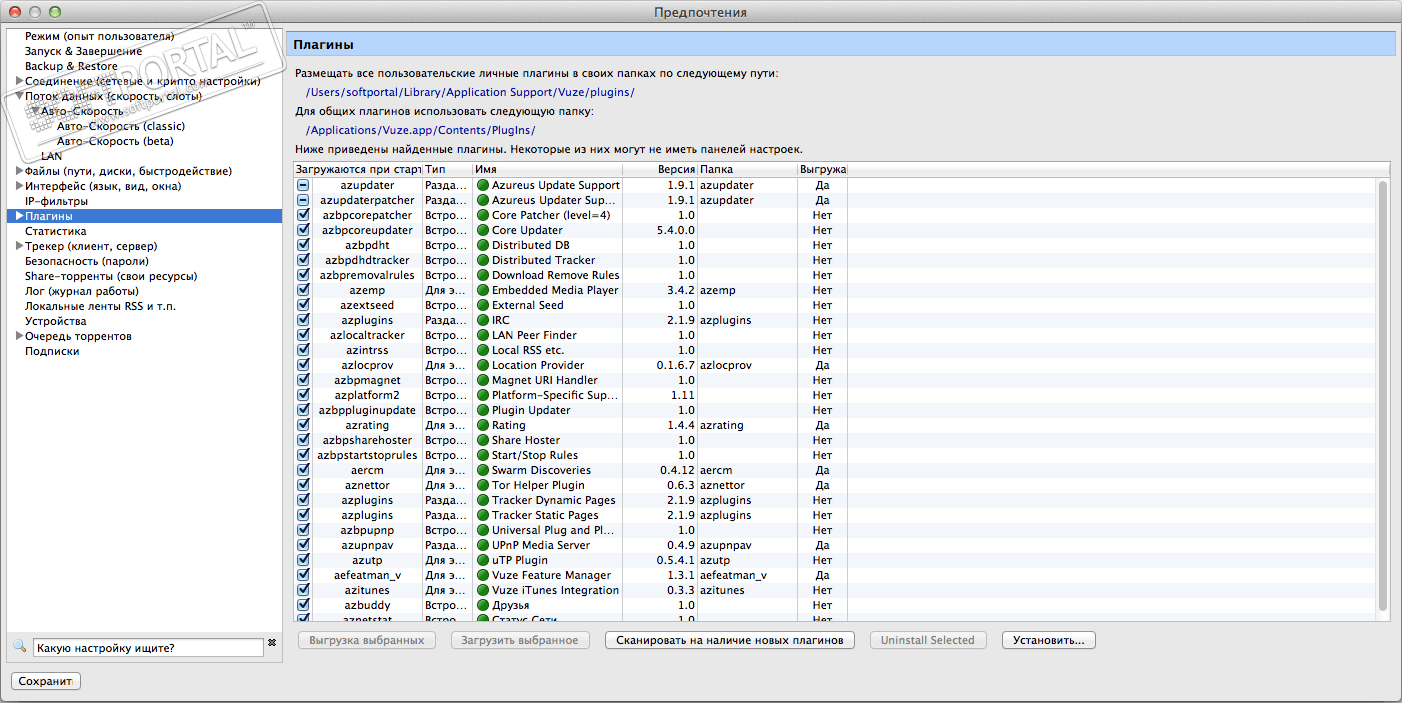This screenshot has width=1402, height=703.
Task: Click the green dot beside Swarm Discoveries
Action: point(482,470)
